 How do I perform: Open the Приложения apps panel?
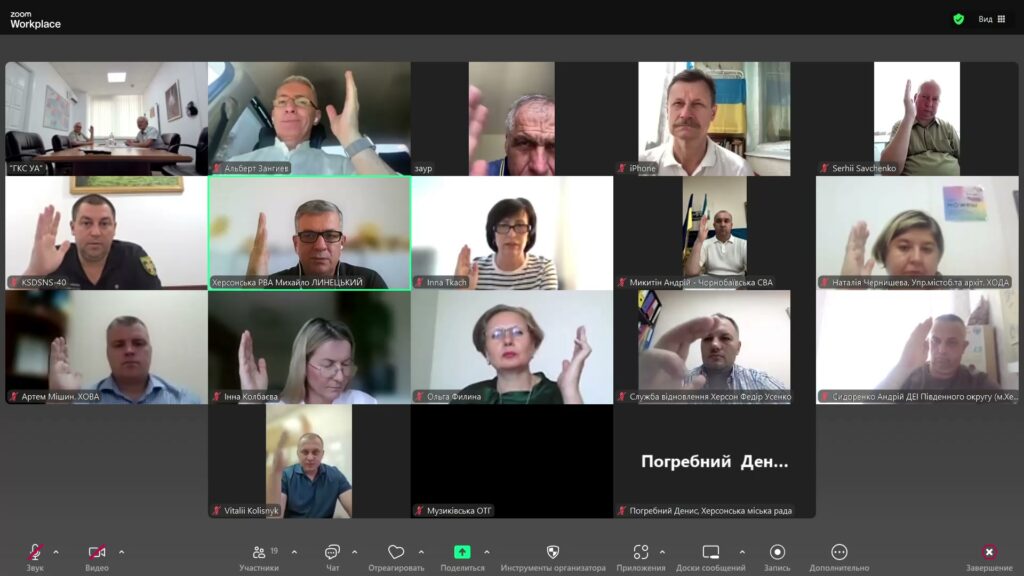point(641,552)
